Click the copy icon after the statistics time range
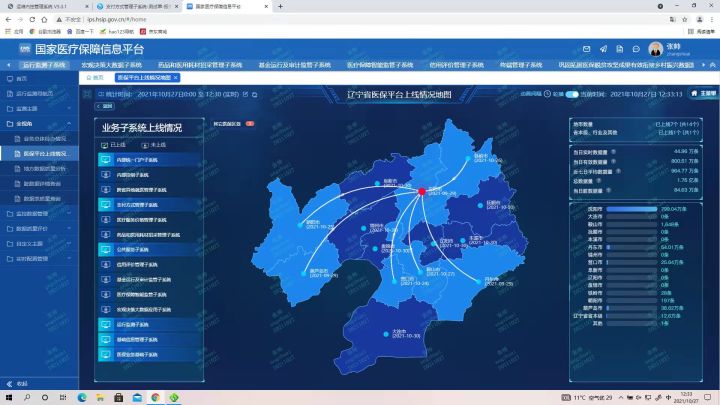The width and height of the screenshot is (720, 405). (255, 95)
